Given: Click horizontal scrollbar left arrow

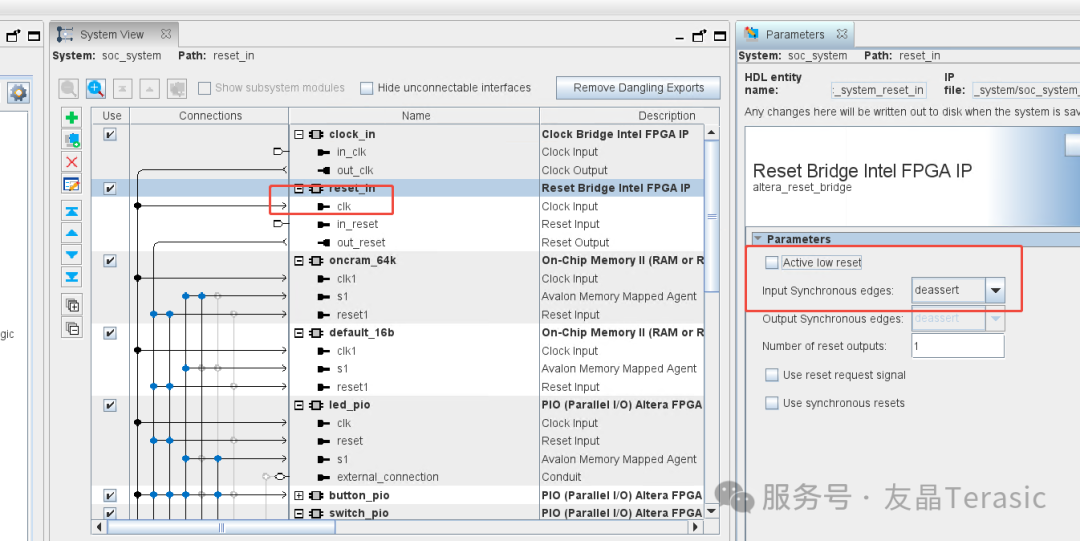Looking at the screenshot, I should click(x=99, y=527).
